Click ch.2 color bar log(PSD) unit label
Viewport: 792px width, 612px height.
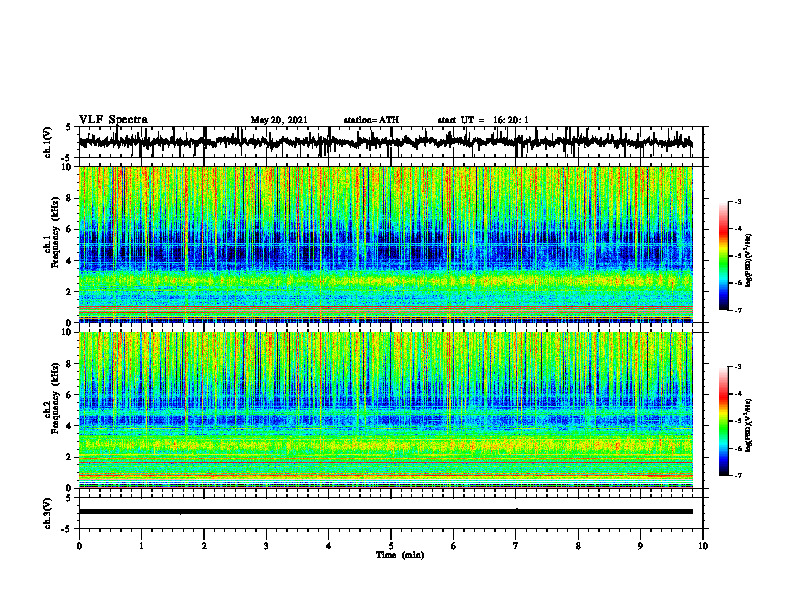click(749, 426)
